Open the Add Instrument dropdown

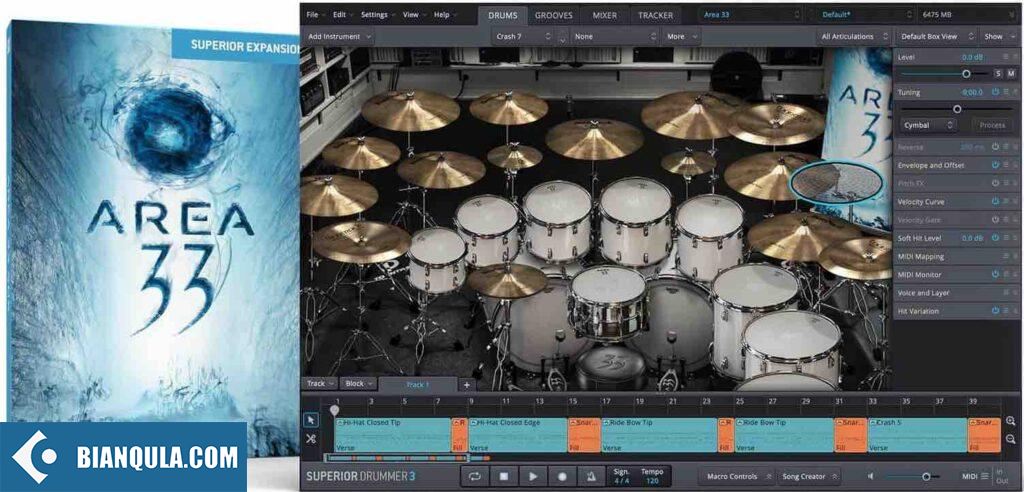coord(339,37)
